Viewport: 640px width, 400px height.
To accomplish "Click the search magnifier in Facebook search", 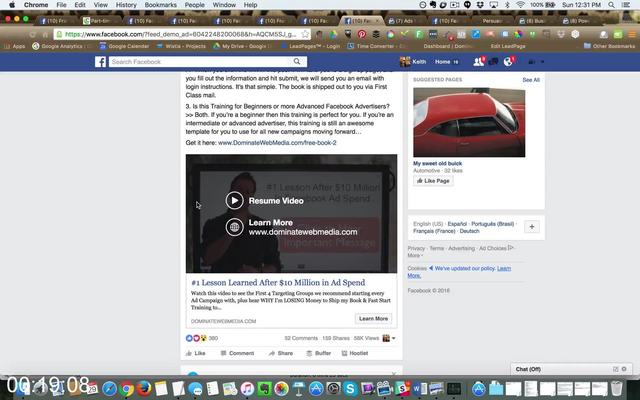I will tap(297, 61).
